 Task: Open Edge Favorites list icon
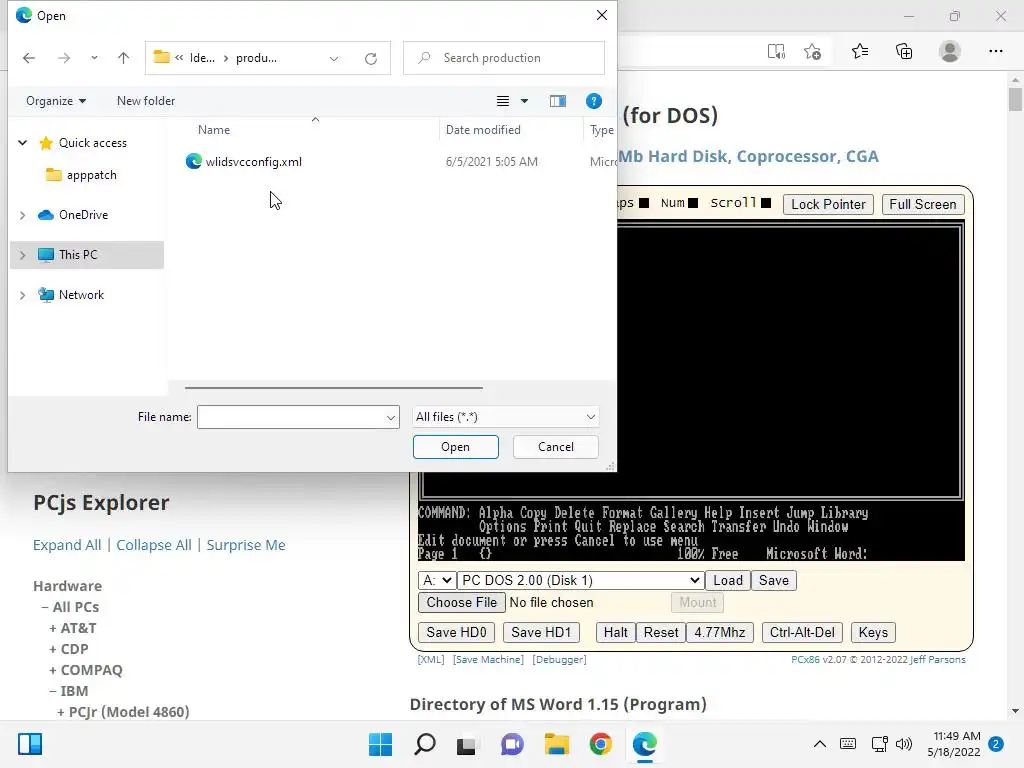tap(860, 51)
